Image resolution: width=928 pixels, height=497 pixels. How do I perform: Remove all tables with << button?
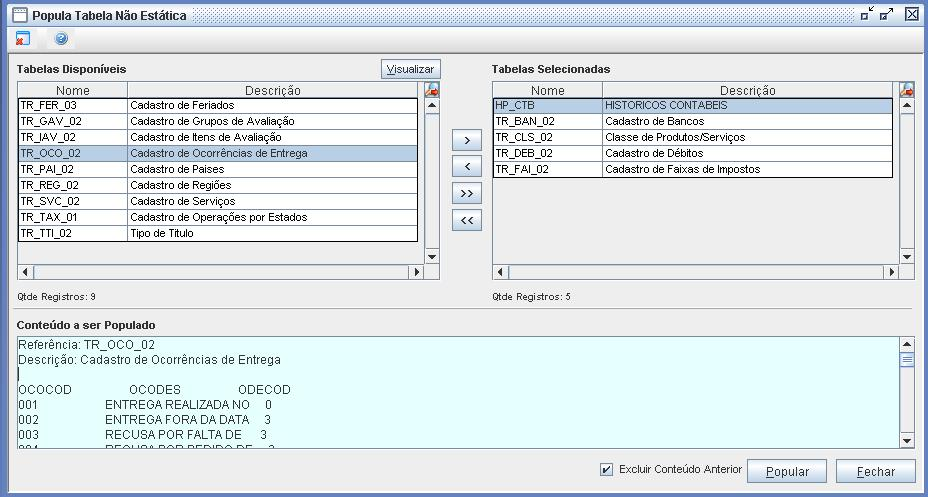click(x=466, y=221)
